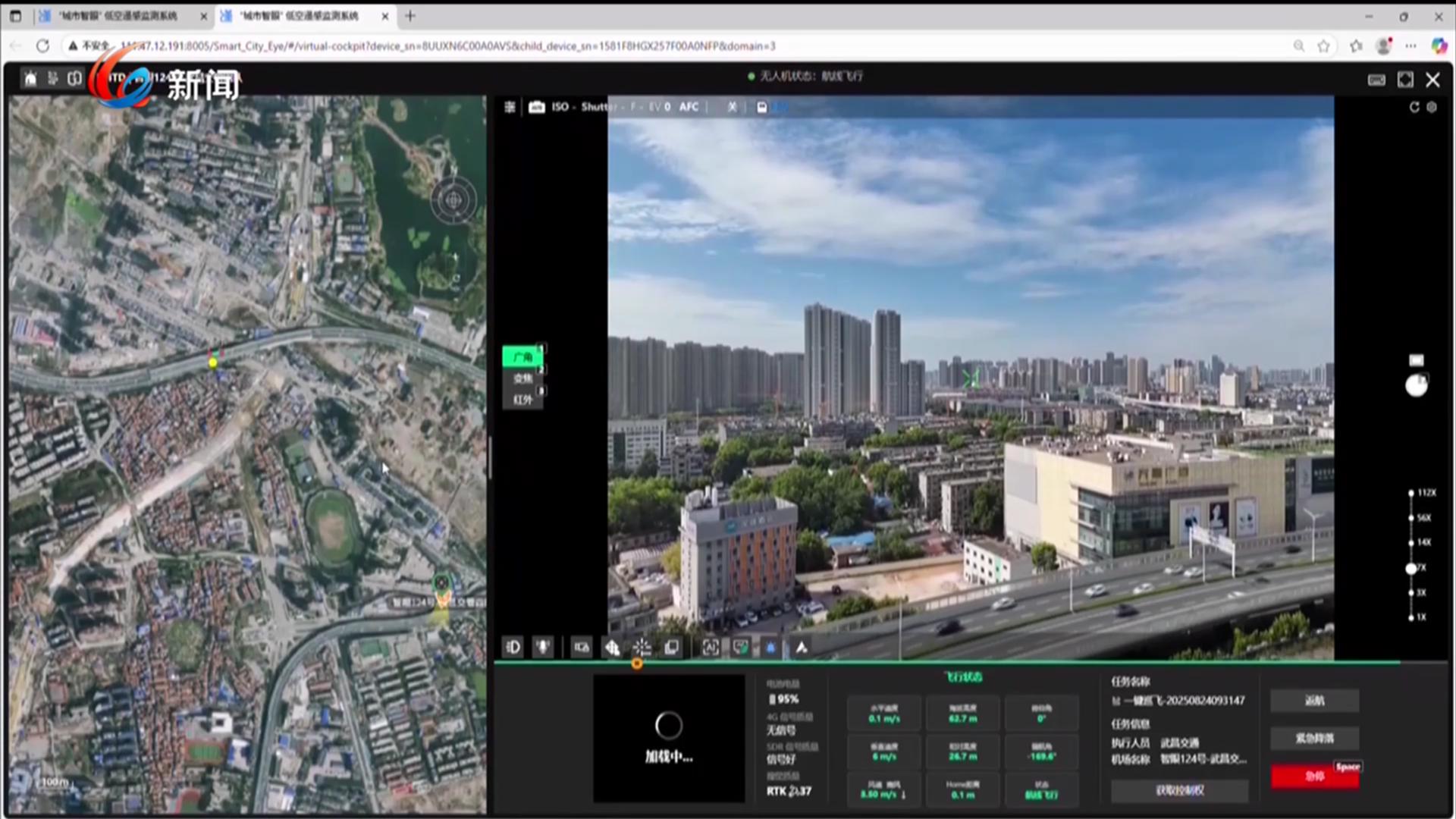Switch to the 变焦 zoom camera mode
The width and height of the screenshot is (1456, 819).
pyautogui.click(x=522, y=378)
